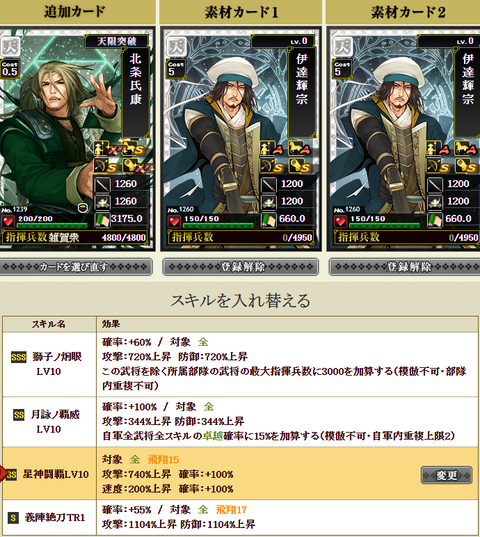Click the 伊達輝宗 card in 素材カード2
Viewport: 480px width, 537px height.
[x=403, y=139]
